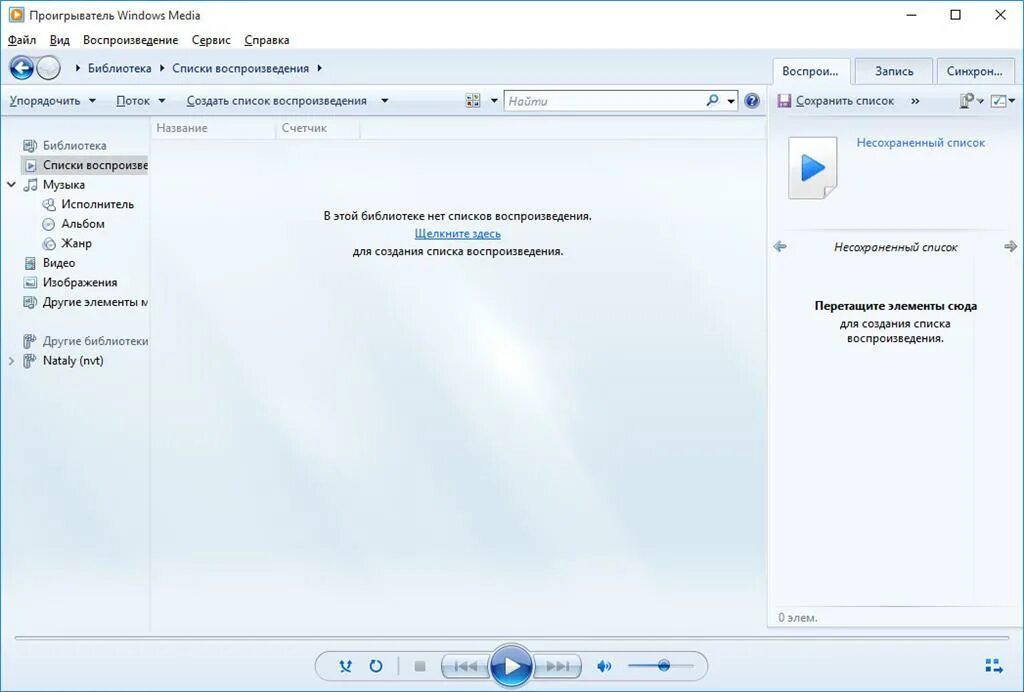The image size is (1024, 692).
Task: Focus the Найти search field
Action: 604,101
